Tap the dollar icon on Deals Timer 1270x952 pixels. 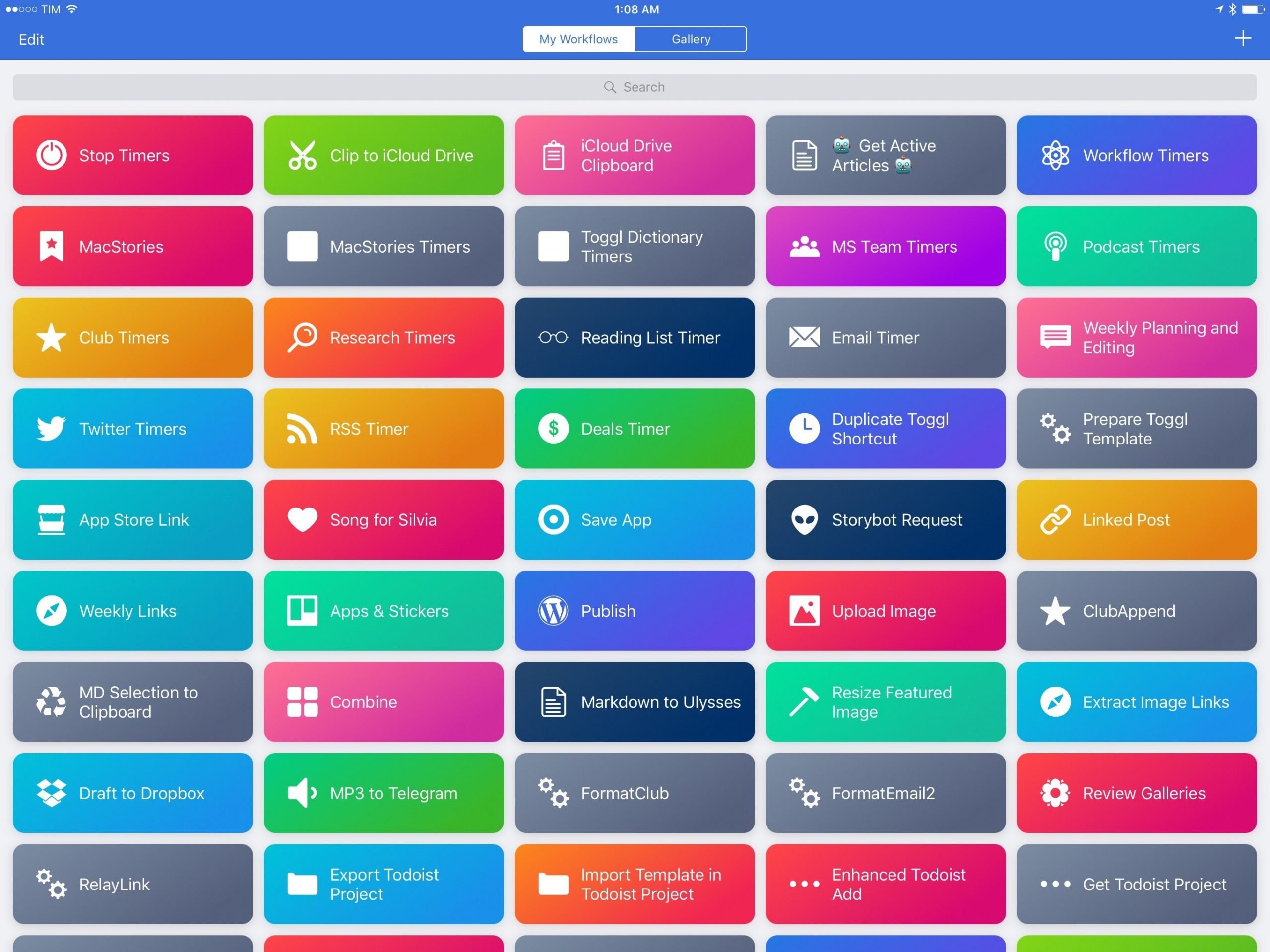pyautogui.click(x=553, y=428)
